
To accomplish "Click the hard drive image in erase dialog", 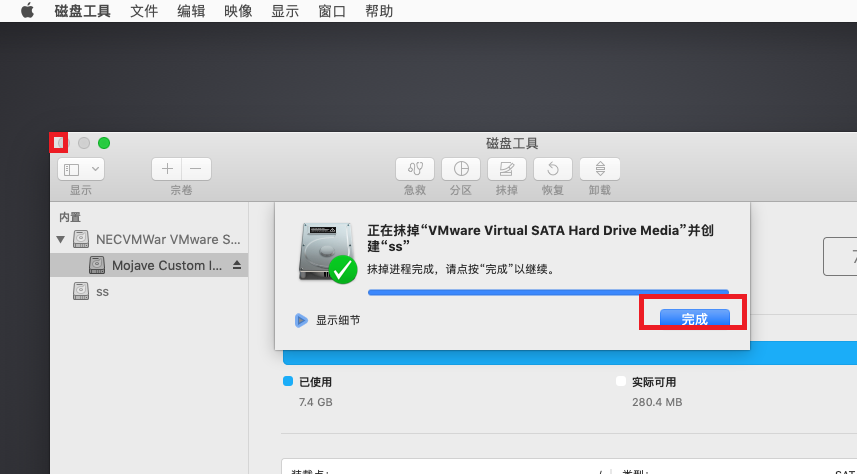I will (x=327, y=253).
